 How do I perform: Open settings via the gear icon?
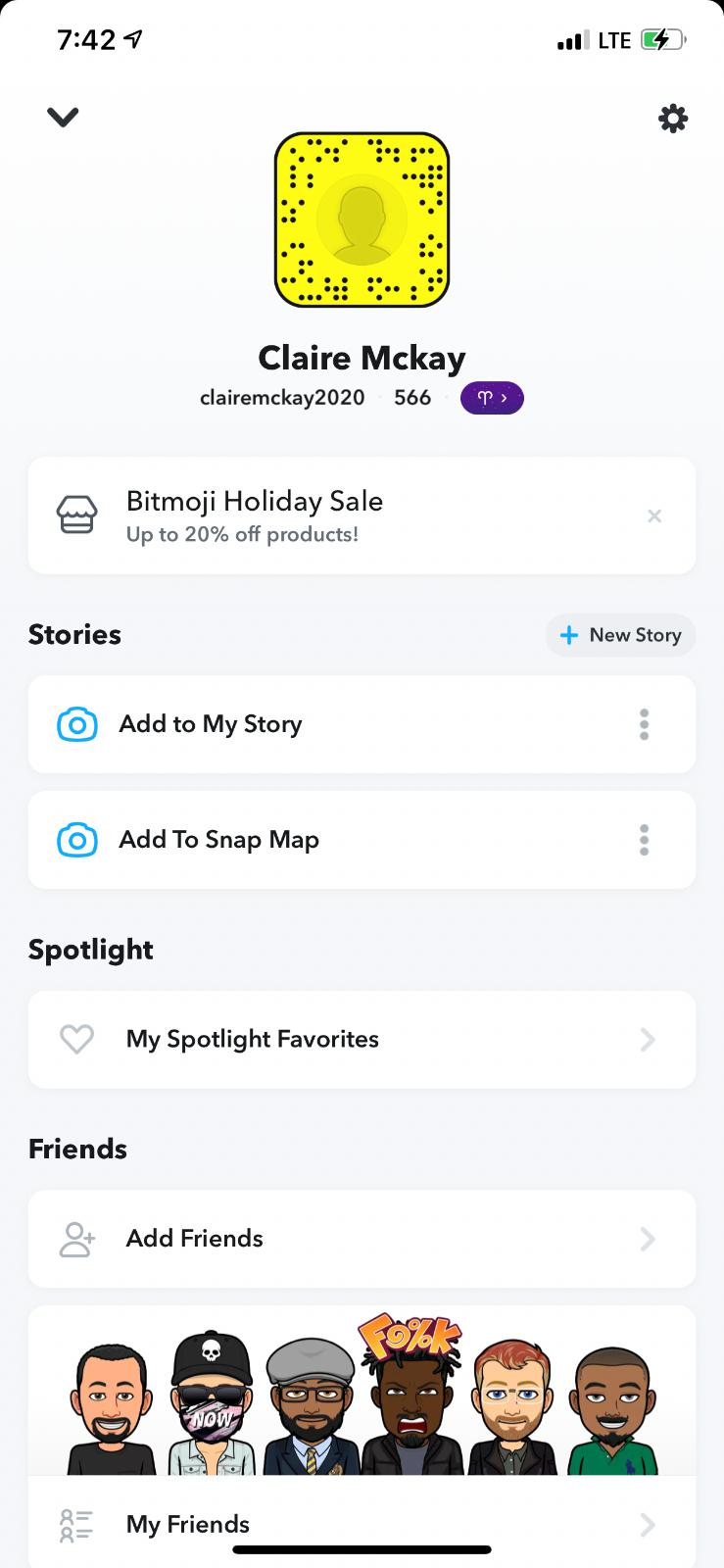[x=673, y=119]
